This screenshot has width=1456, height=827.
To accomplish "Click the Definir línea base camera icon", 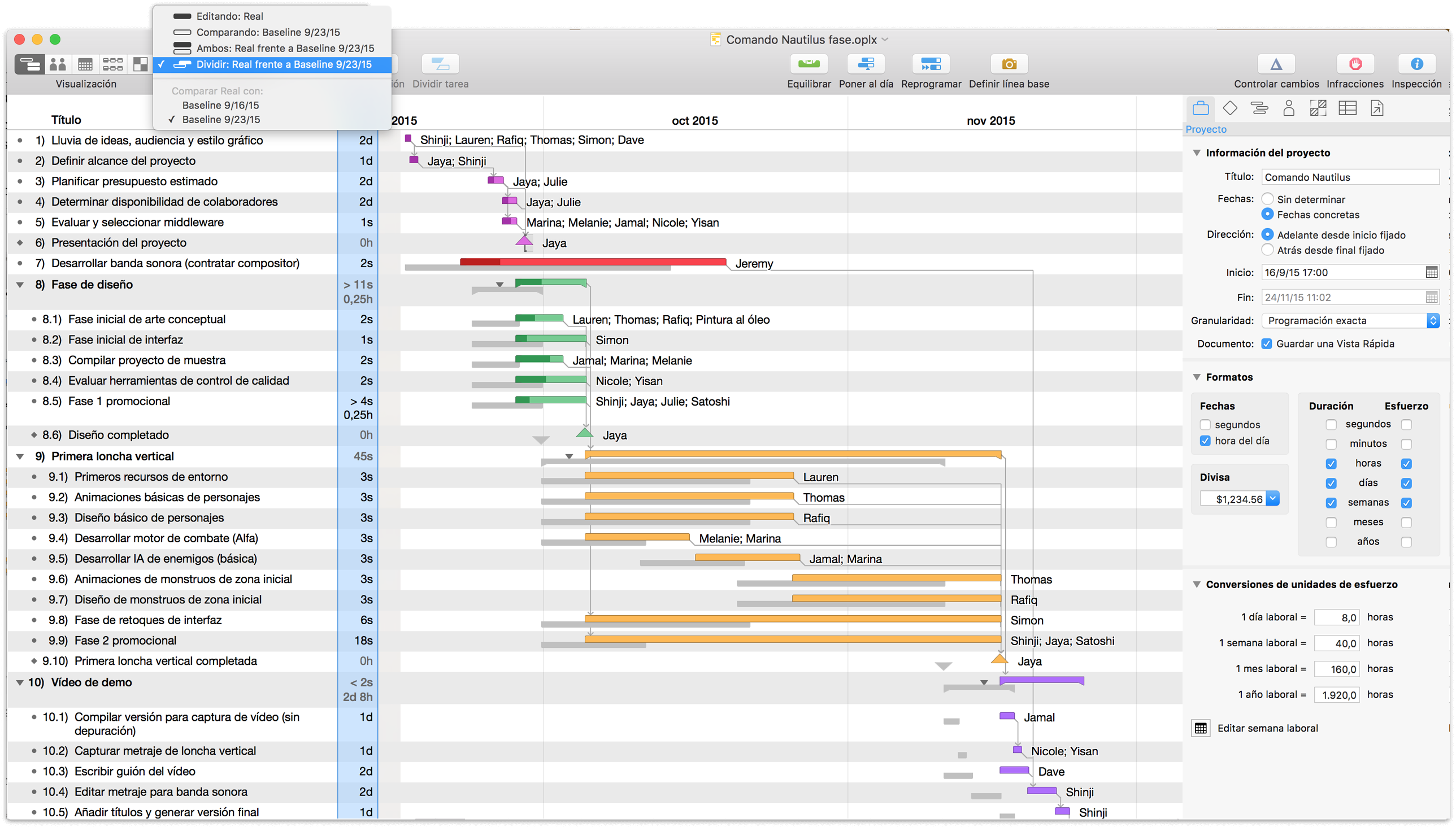I will point(1009,64).
